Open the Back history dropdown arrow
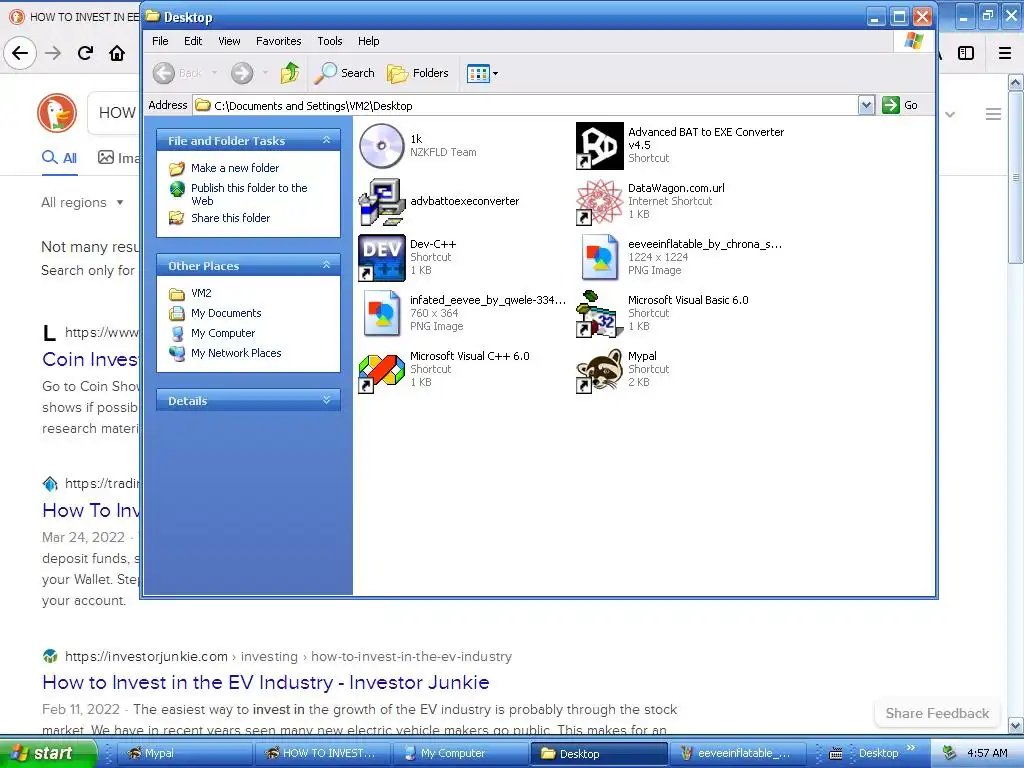Screen dimensions: 1024x768 point(214,73)
